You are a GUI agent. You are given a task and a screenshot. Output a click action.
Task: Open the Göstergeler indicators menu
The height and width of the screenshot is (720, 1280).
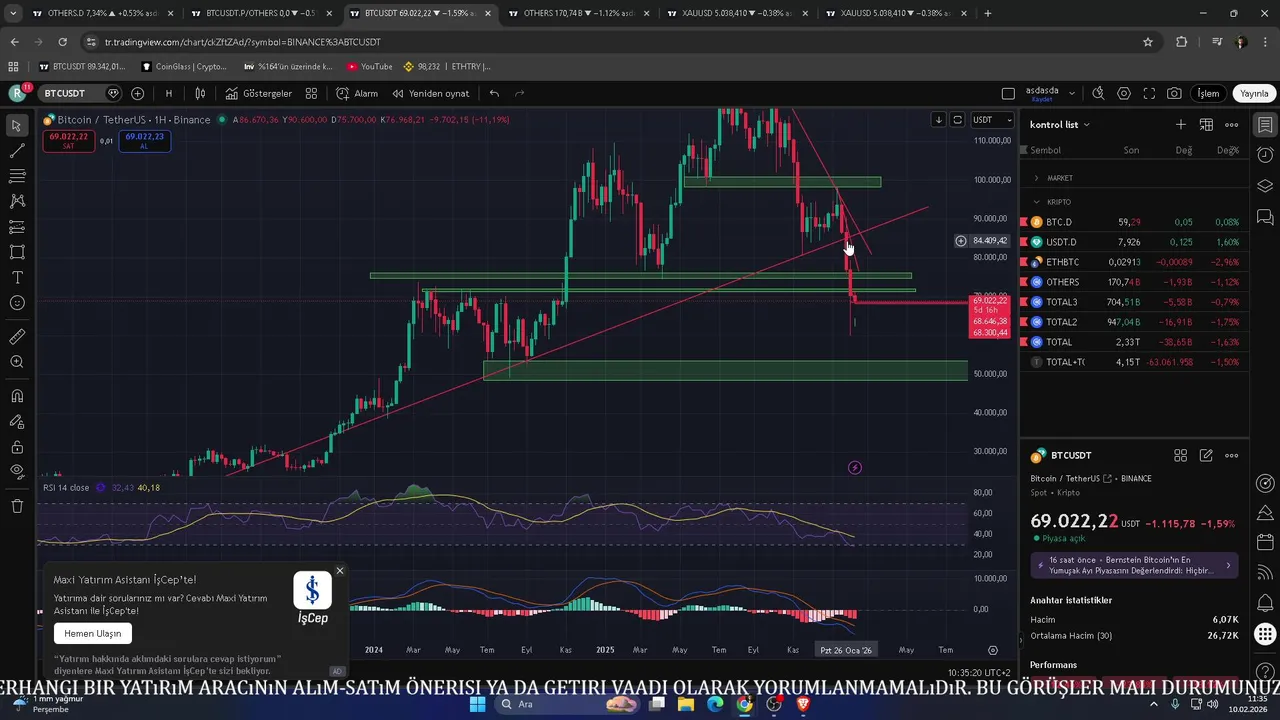pyautogui.click(x=259, y=93)
